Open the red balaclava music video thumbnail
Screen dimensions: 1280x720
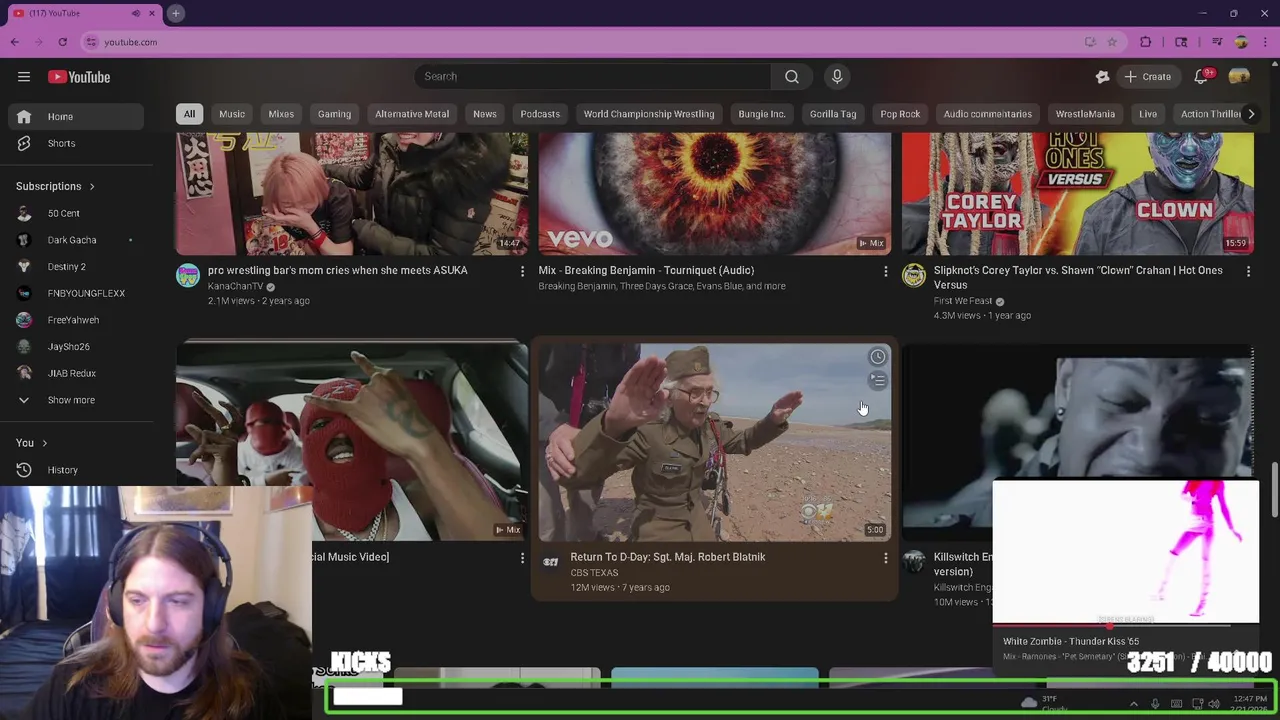352,443
